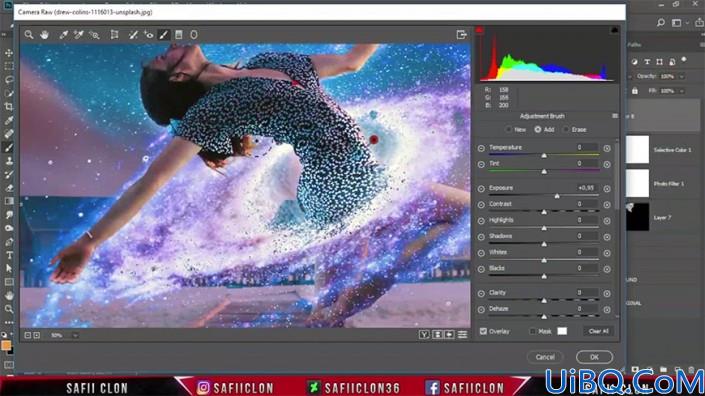This screenshot has width=705, height=396.
Task: Click the Cancel button
Action: [545, 357]
